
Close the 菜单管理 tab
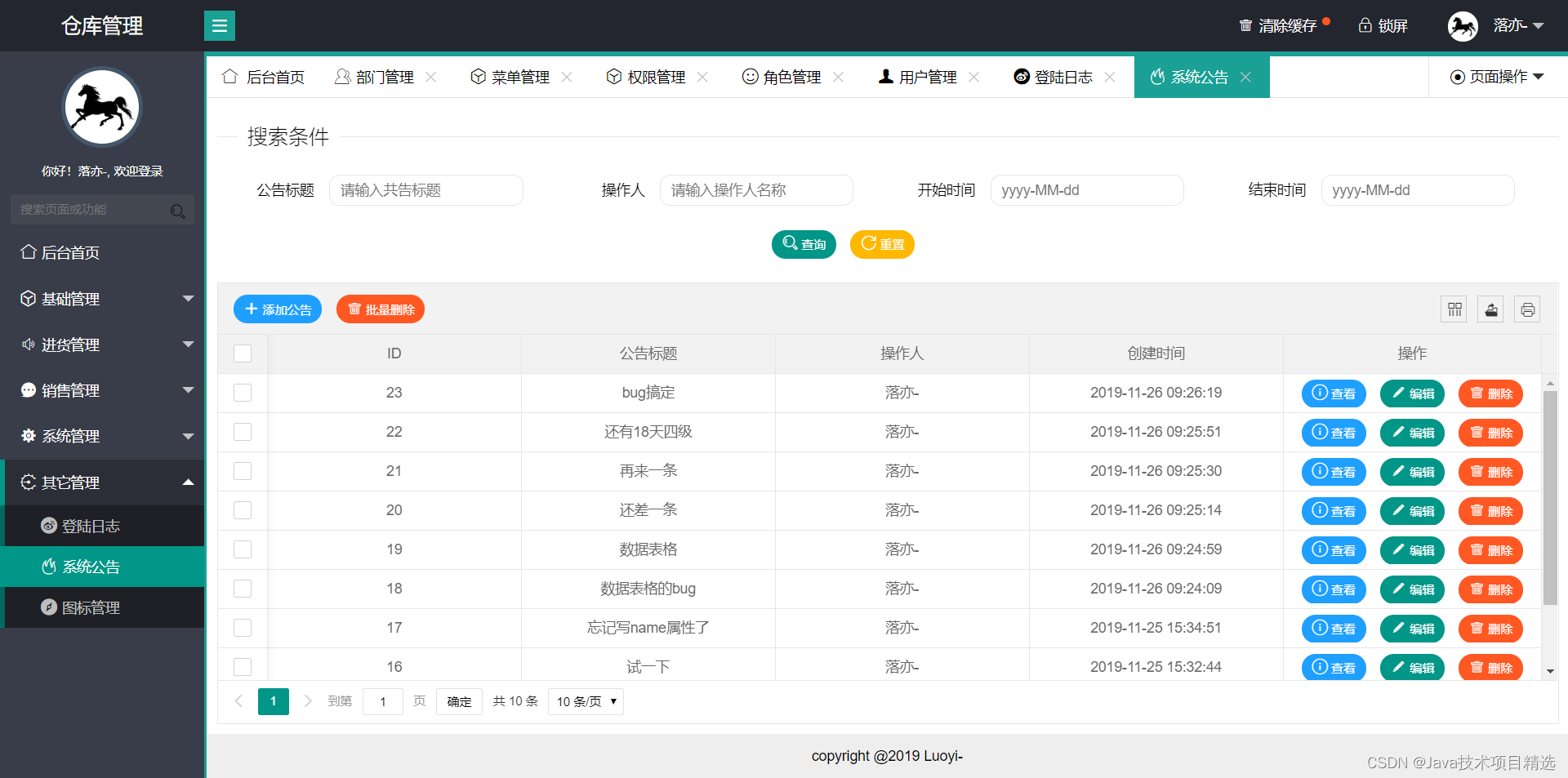(567, 77)
